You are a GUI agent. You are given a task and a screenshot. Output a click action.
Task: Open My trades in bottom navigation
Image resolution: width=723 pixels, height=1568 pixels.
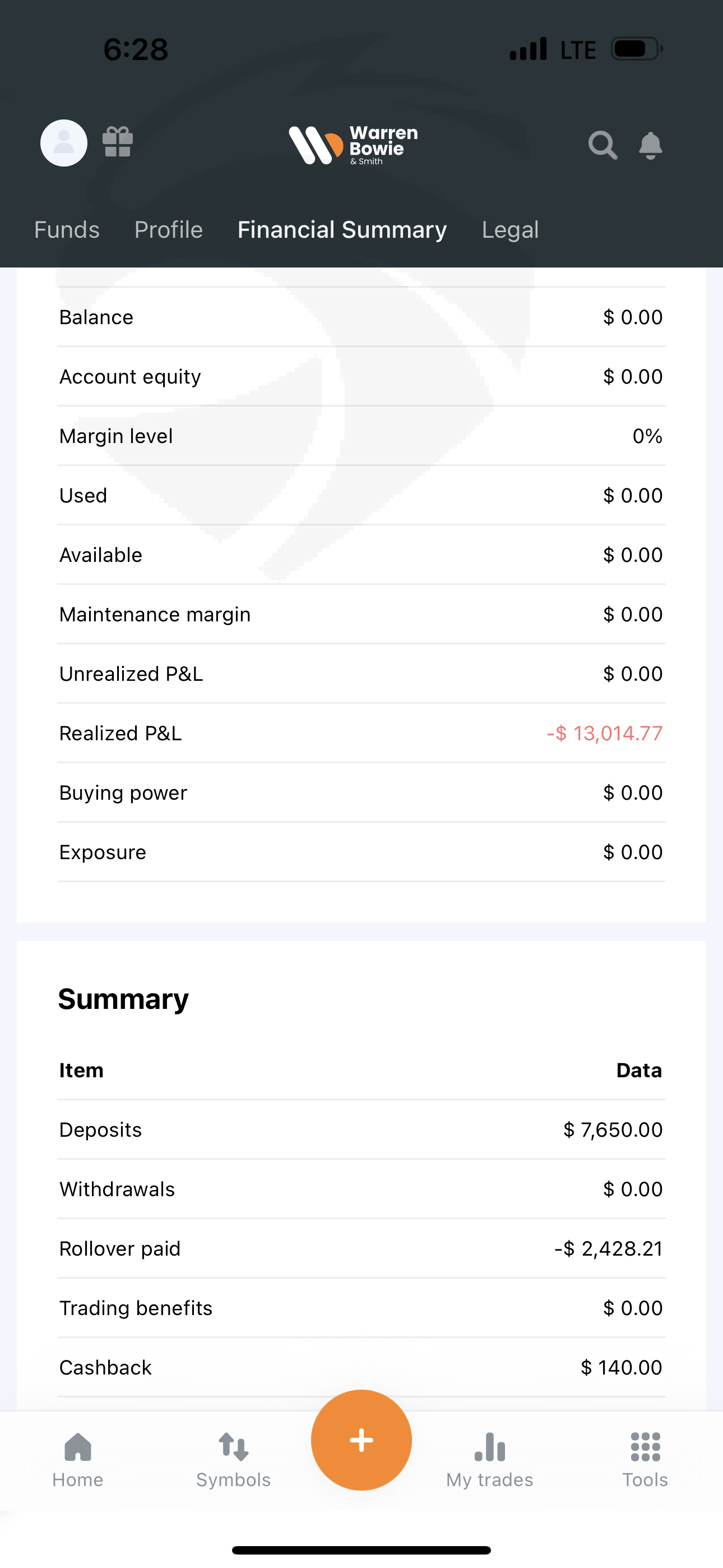tap(489, 1459)
